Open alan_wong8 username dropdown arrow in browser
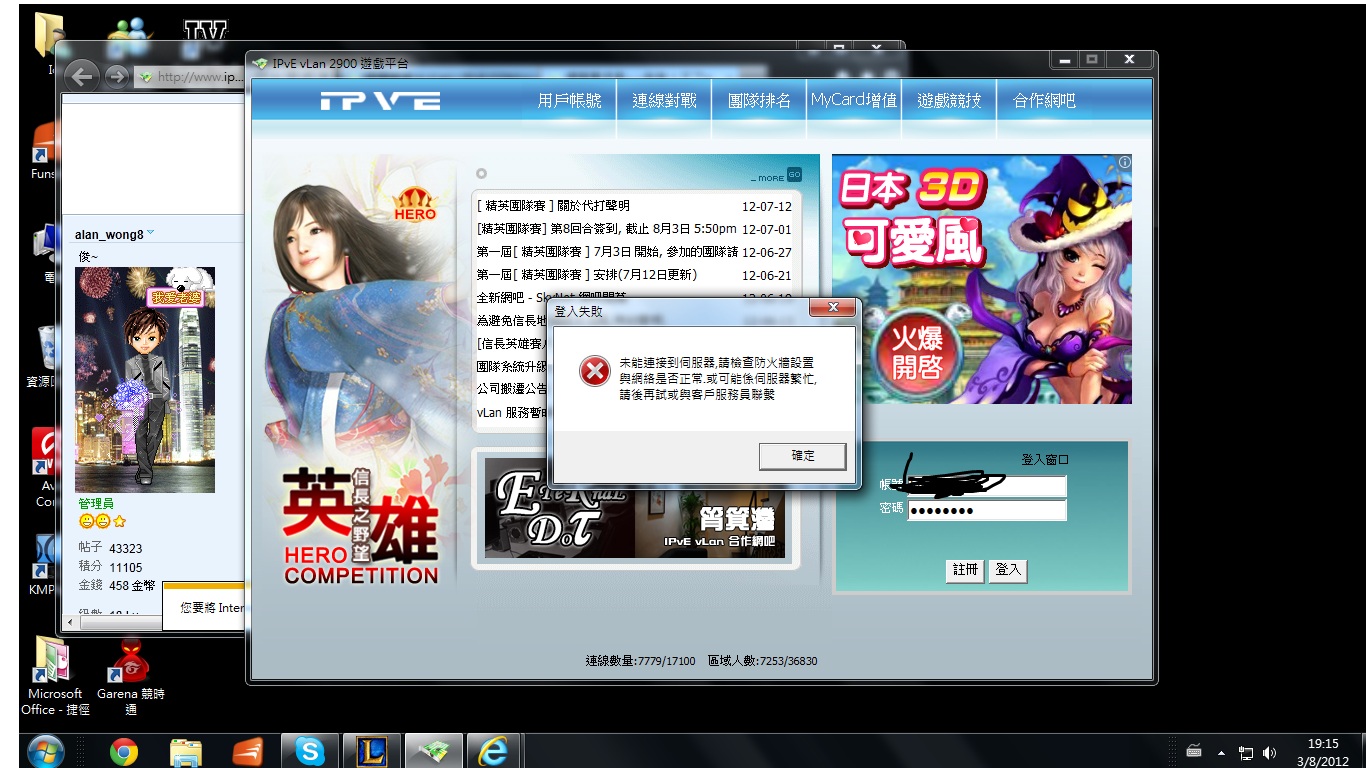Image resolution: width=1366 pixels, height=768 pixels. click(151, 233)
